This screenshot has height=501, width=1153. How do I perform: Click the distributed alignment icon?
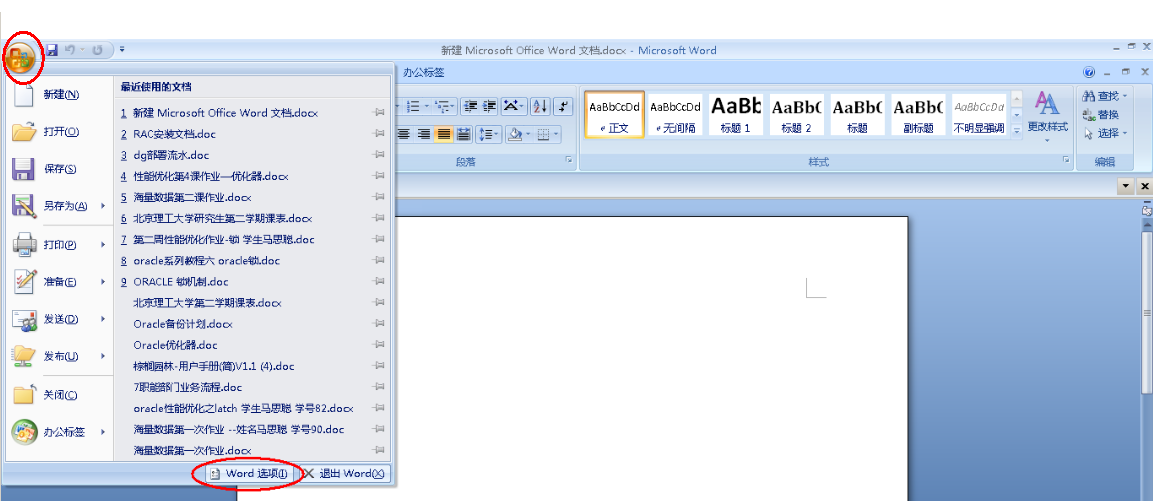pyautogui.click(x=463, y=134)
